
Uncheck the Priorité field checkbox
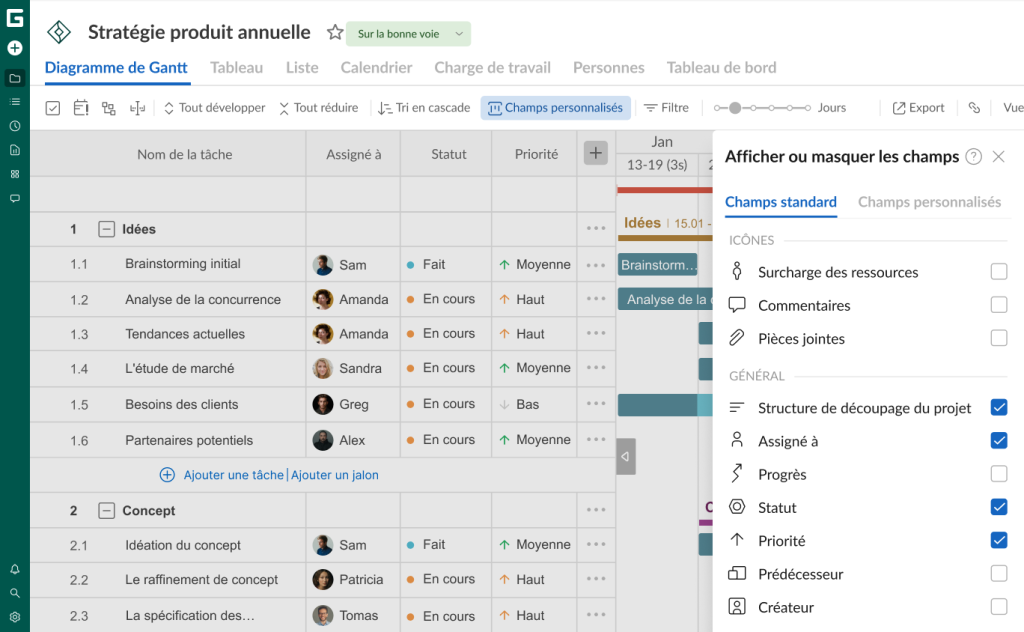click(x=999, y=541)
